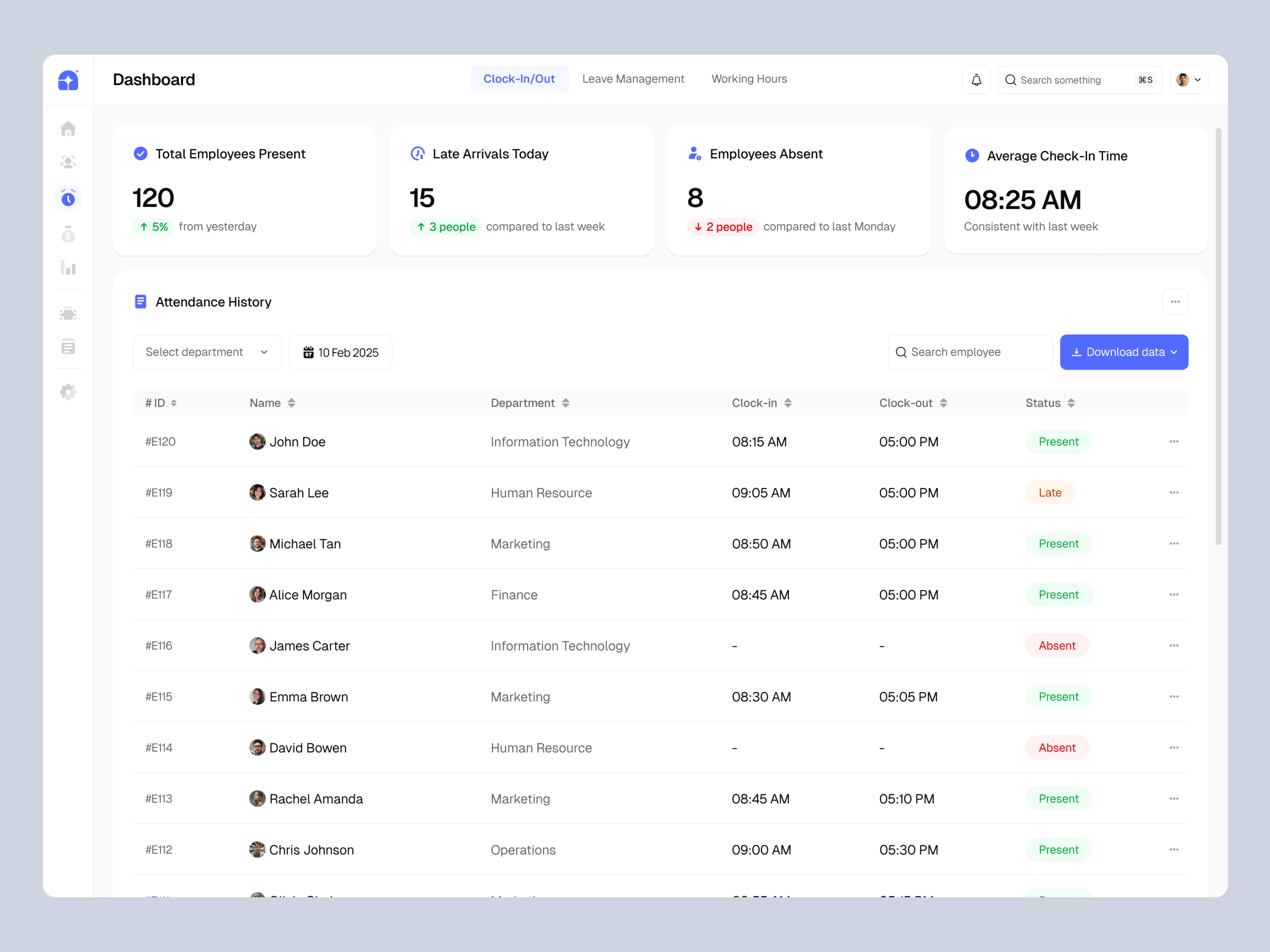Open the row actions menu for Sarah Lee

click(1174, 492)
